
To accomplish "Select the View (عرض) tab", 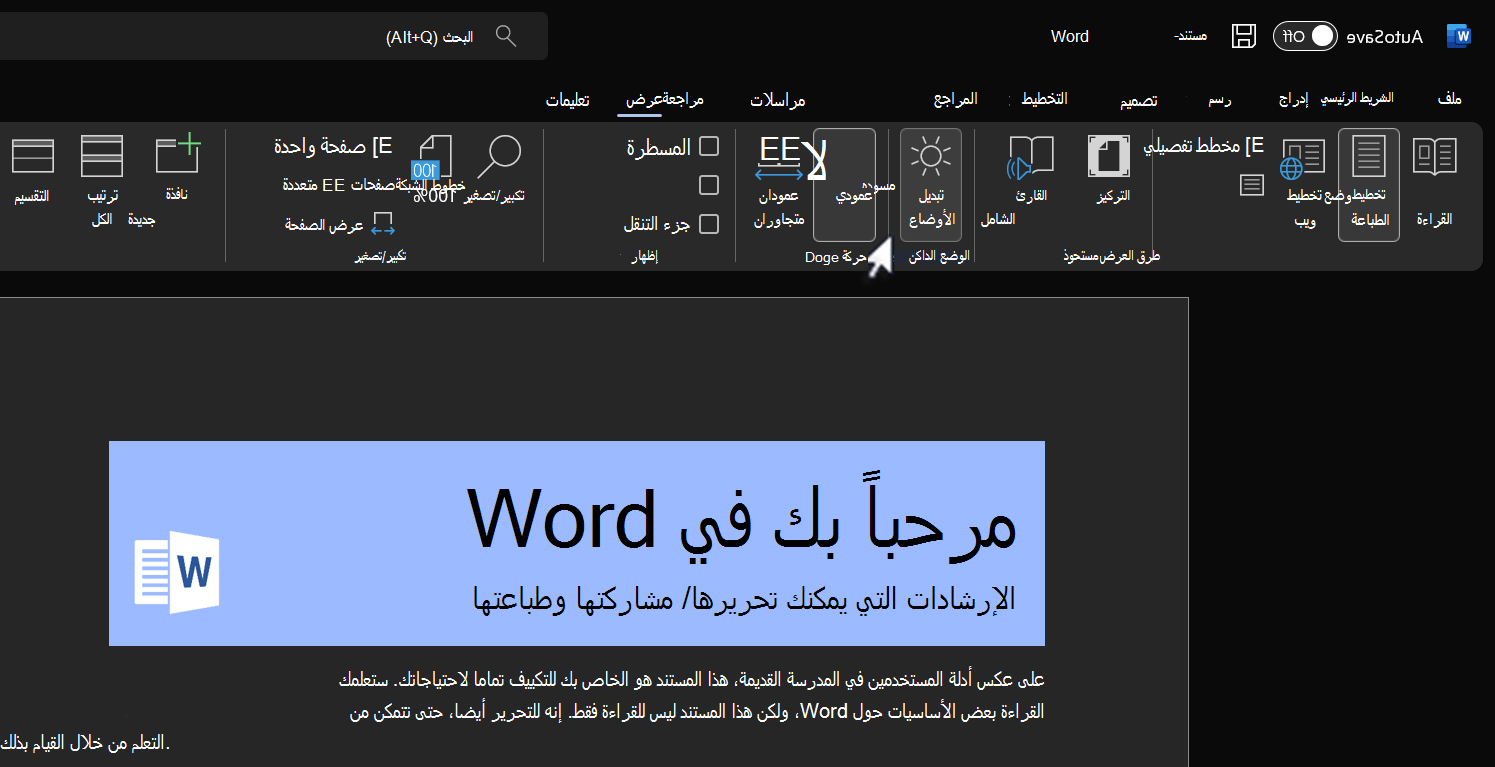I will [x=643, y=99].
